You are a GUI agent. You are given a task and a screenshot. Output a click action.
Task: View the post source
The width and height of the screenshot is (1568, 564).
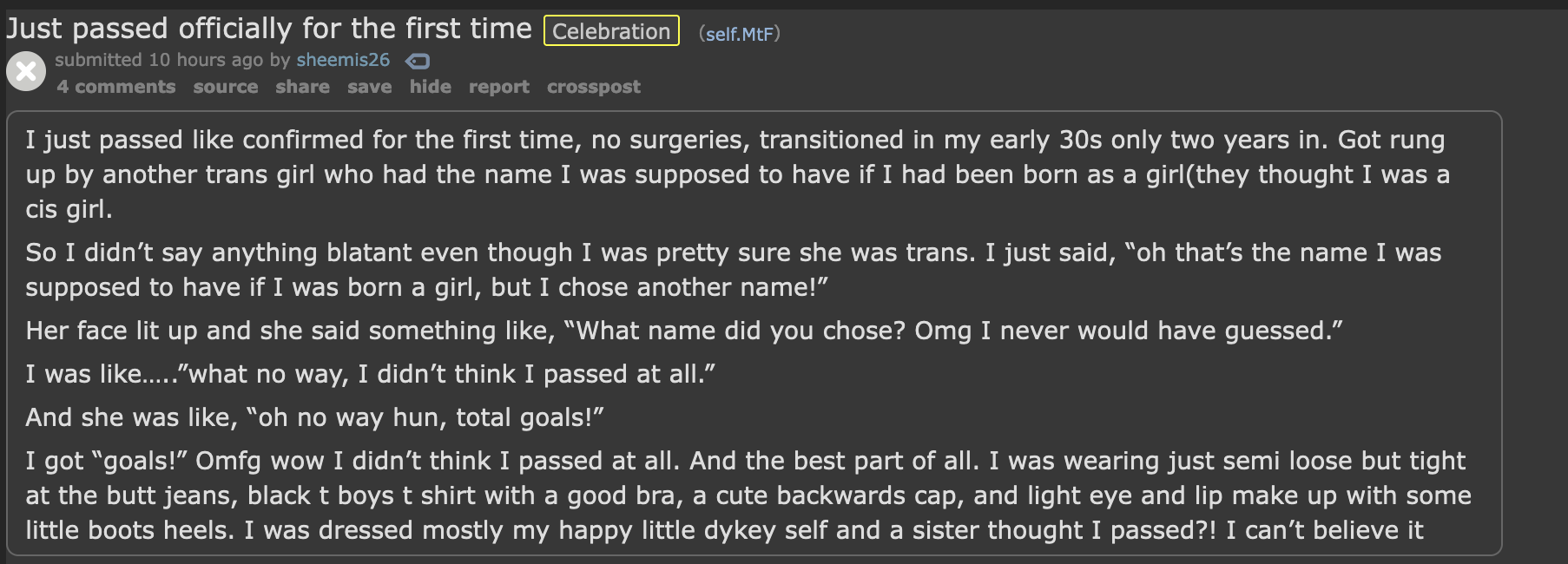click(226, 87)
